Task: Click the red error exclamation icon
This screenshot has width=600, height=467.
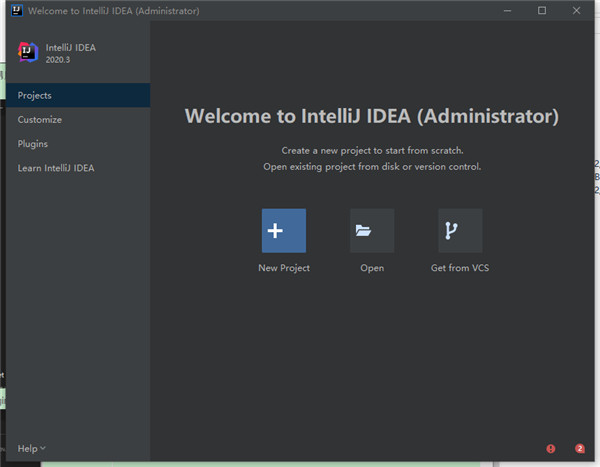Action: (550, 449)
